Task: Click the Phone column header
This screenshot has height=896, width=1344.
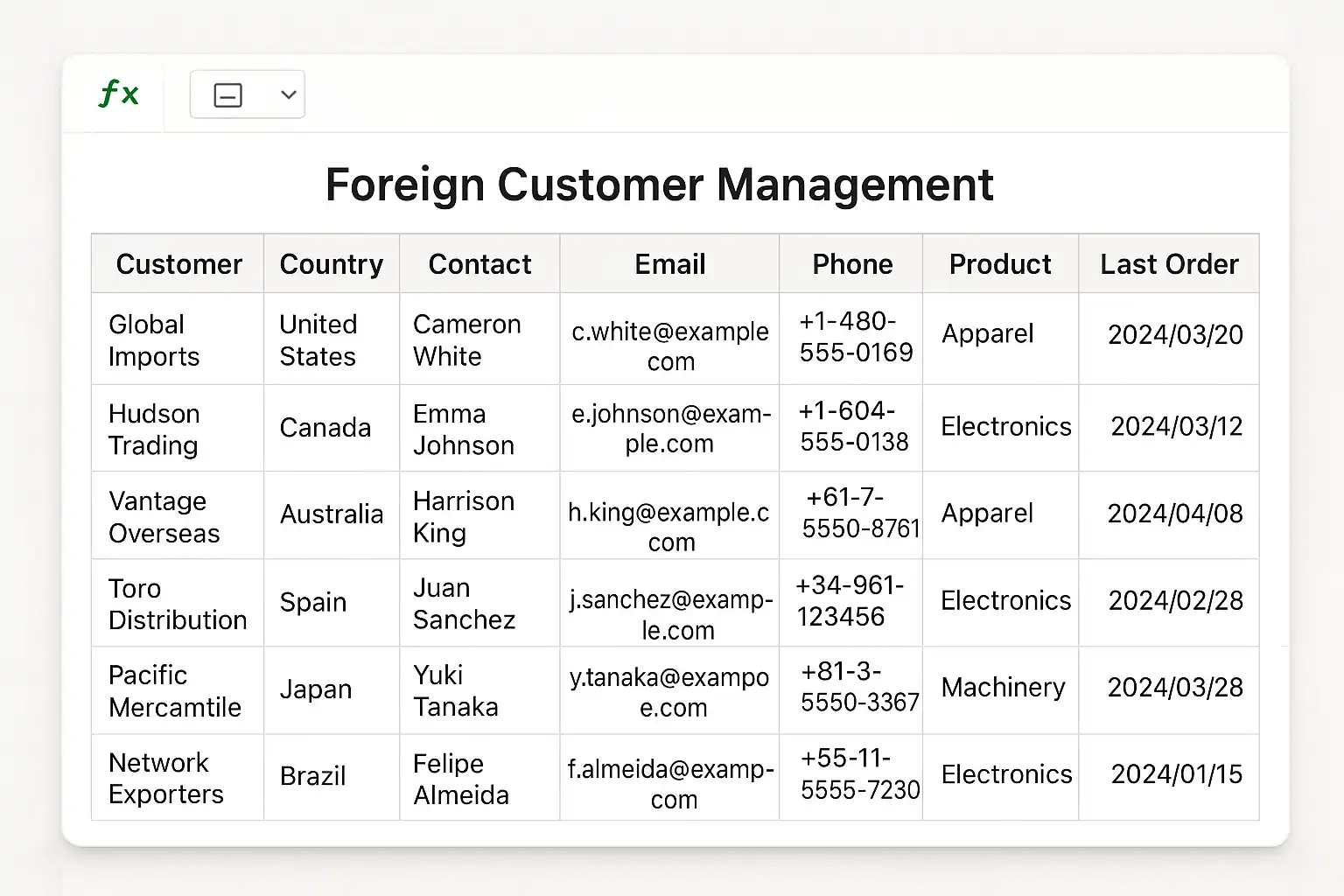Action: click(851, 264)
